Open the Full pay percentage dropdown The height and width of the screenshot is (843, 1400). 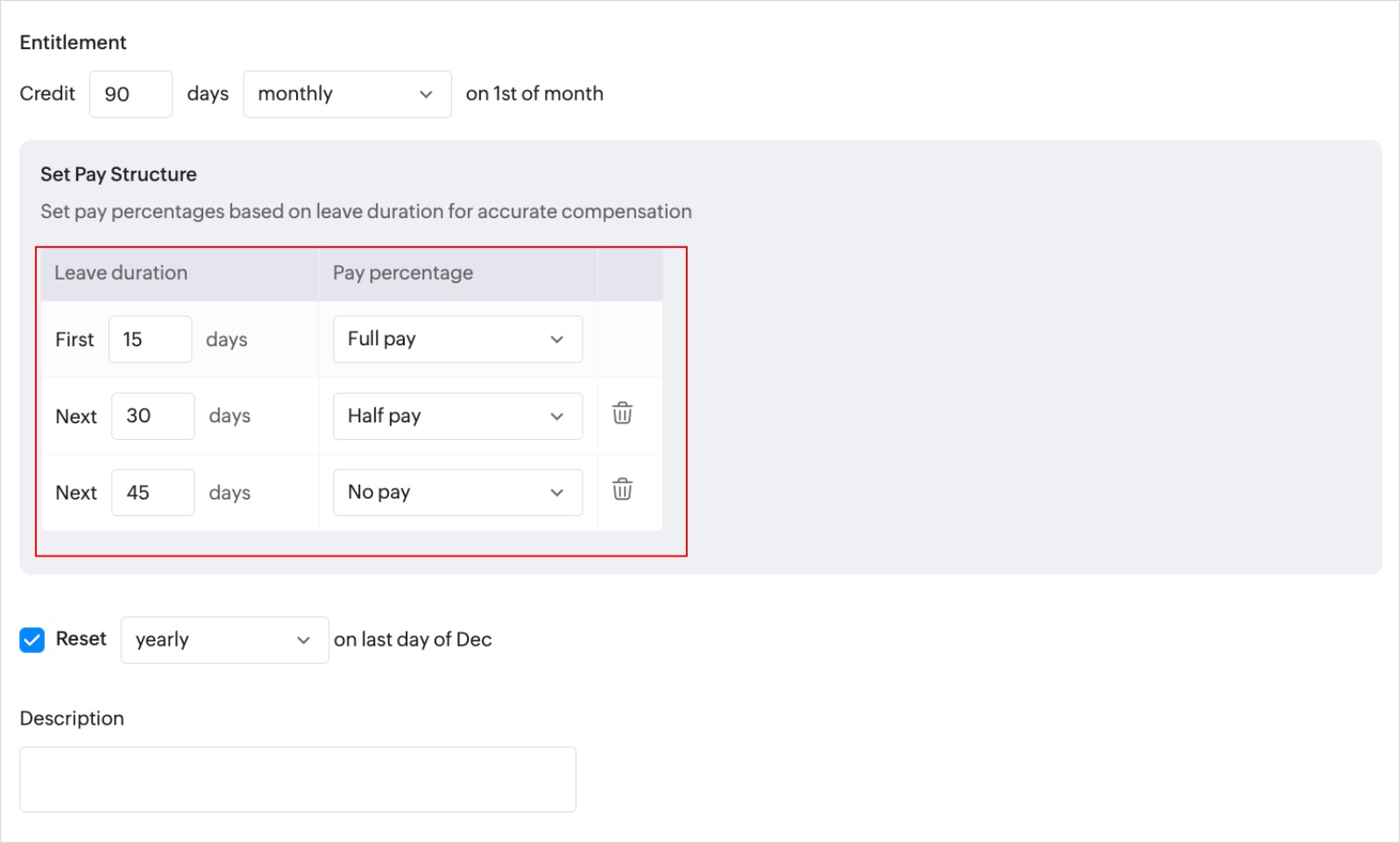tap(457, 339)
